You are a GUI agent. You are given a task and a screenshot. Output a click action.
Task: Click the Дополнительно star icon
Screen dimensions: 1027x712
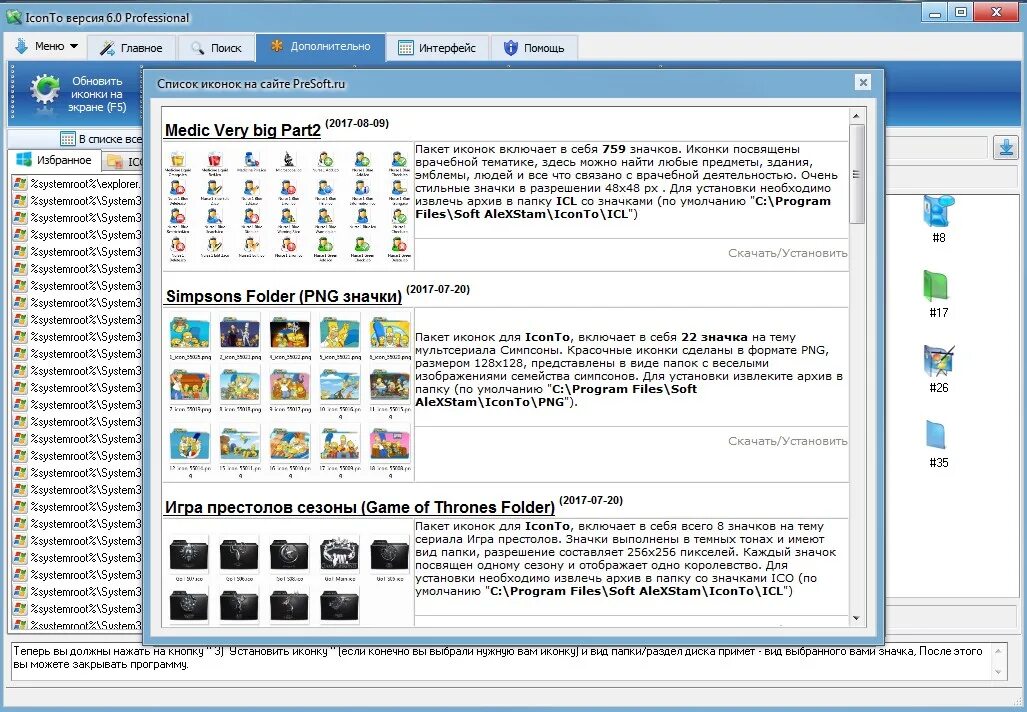(x=277, y=46)
